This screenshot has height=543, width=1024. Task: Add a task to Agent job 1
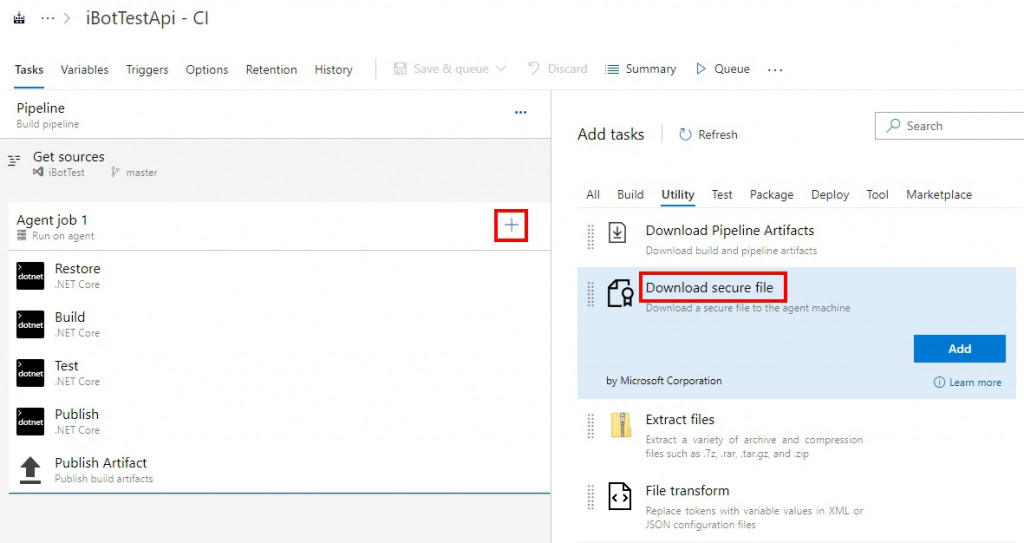511,225
